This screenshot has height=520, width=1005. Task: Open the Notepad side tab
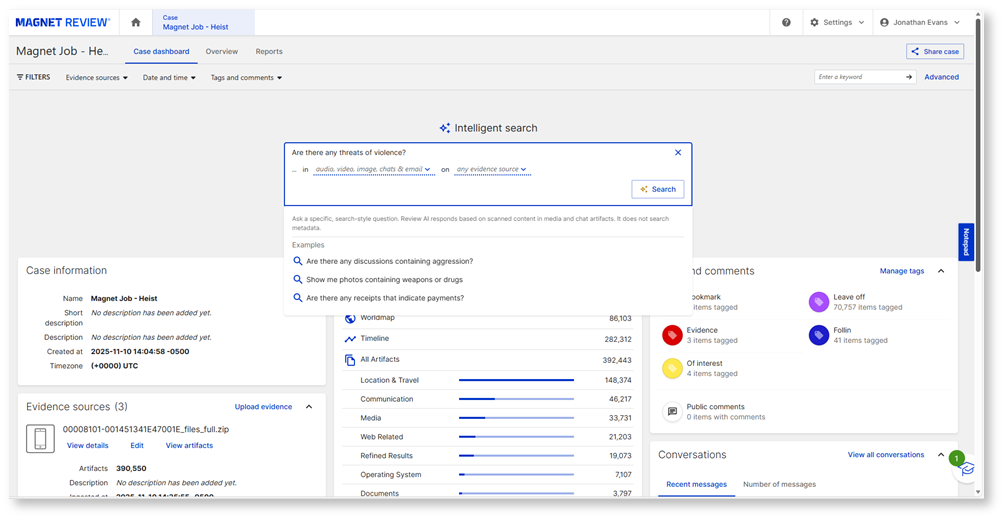pyautogui.click(x=966, y=242)
